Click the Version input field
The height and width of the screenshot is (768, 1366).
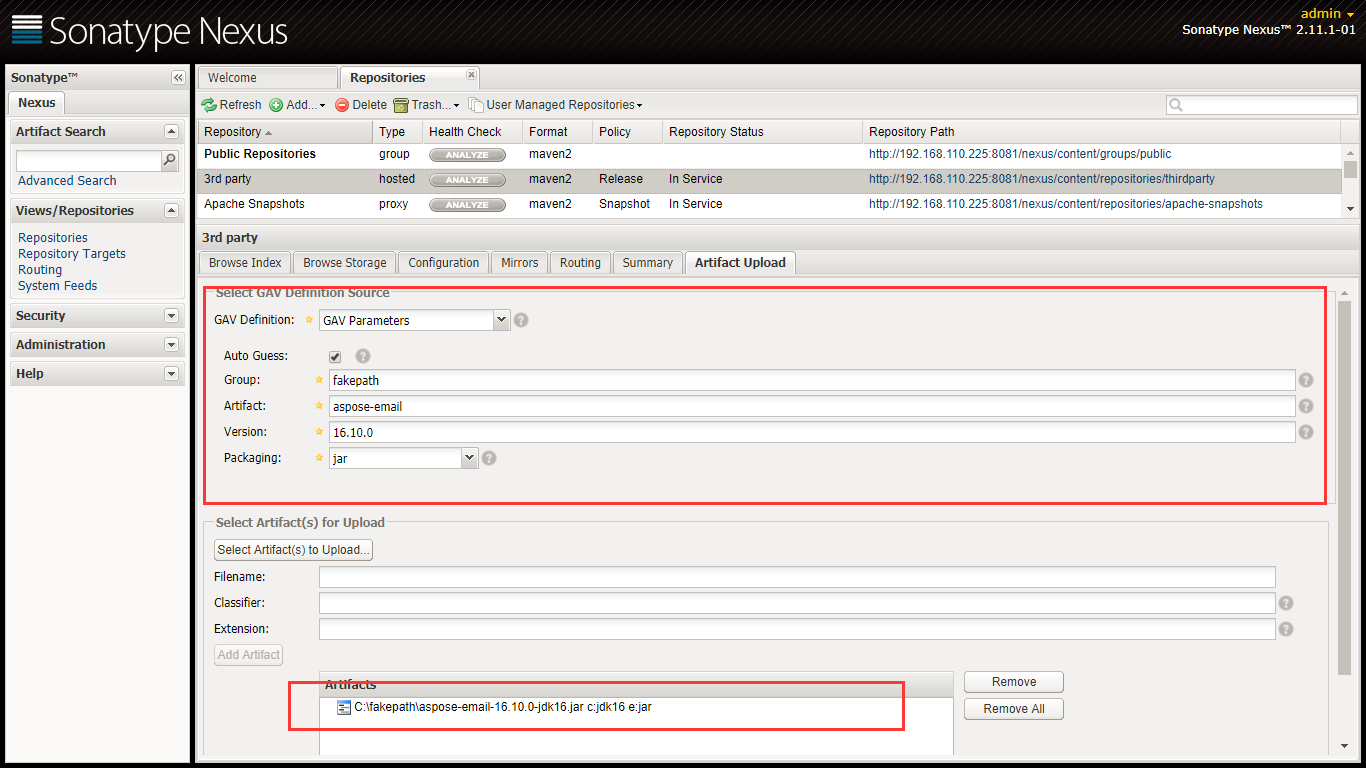812,432
